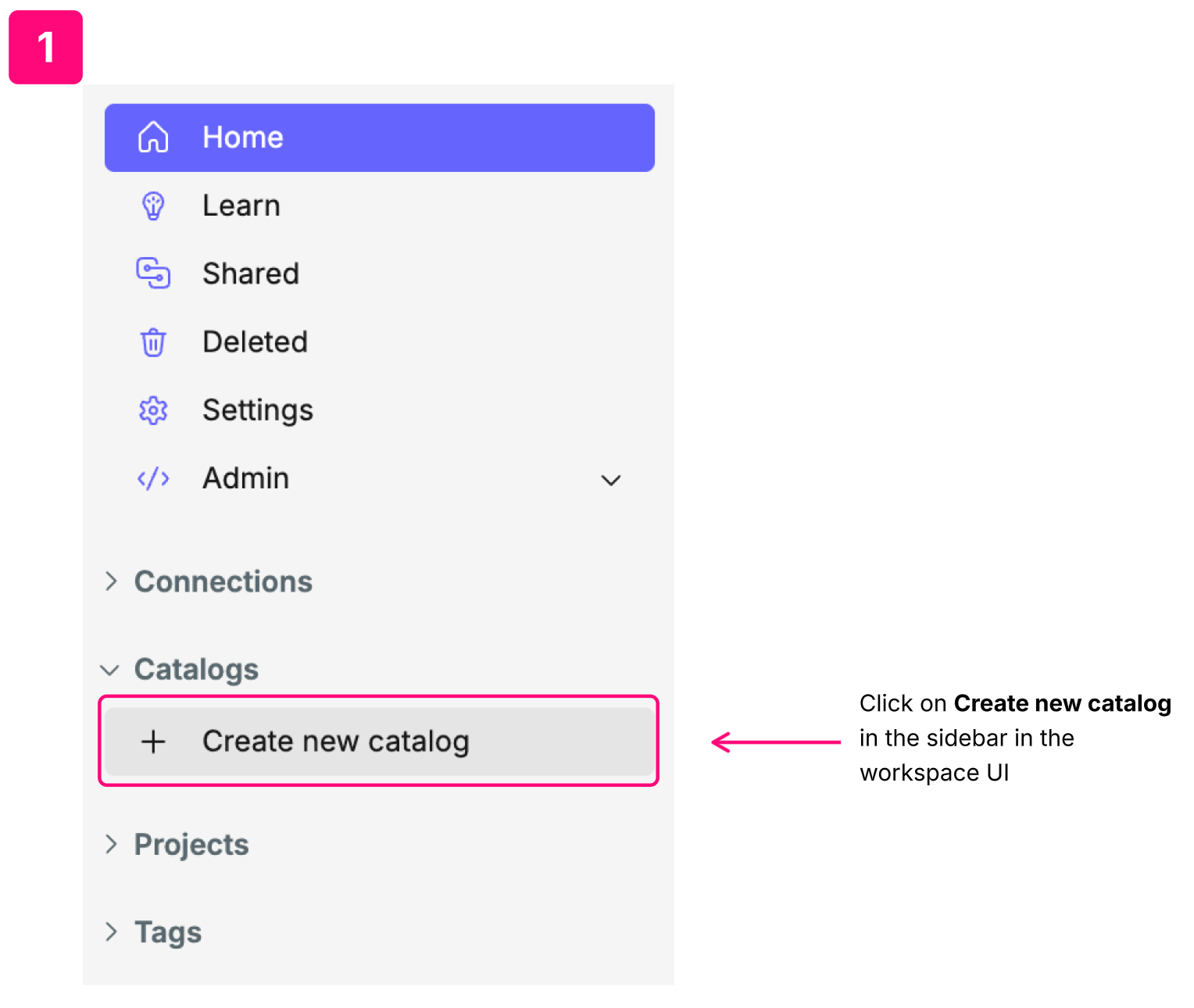Viewport: 1194px width, 1008px height.
Task: Click the Home house icon
Action: [x=153, y=138]
